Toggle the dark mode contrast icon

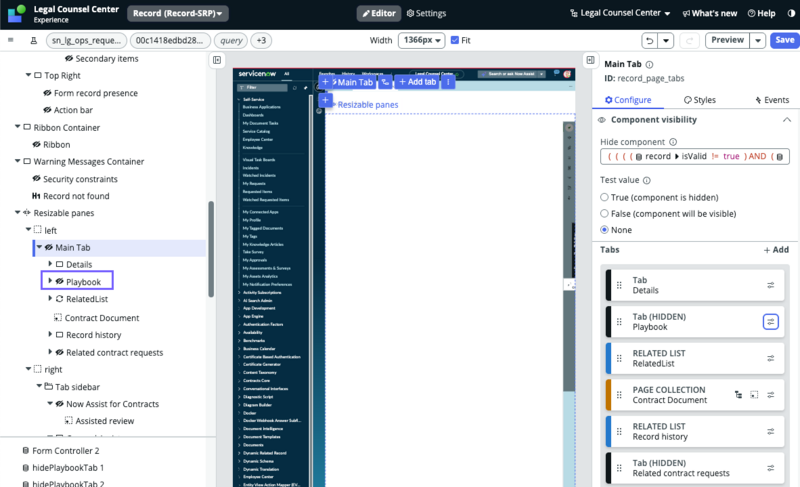pyautogui.click(x=791, y=13)
